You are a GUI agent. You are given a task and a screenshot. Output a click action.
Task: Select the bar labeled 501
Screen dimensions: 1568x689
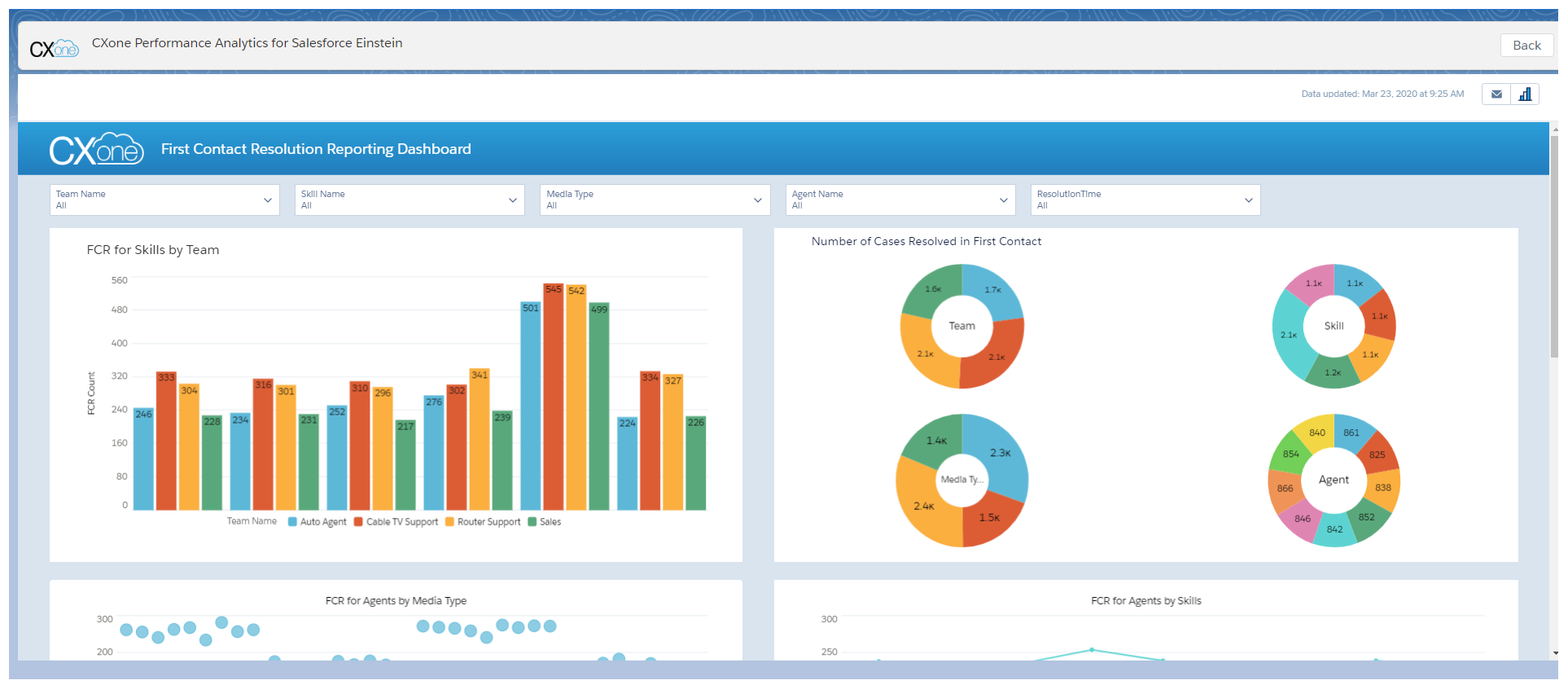(x=531, y=406)
